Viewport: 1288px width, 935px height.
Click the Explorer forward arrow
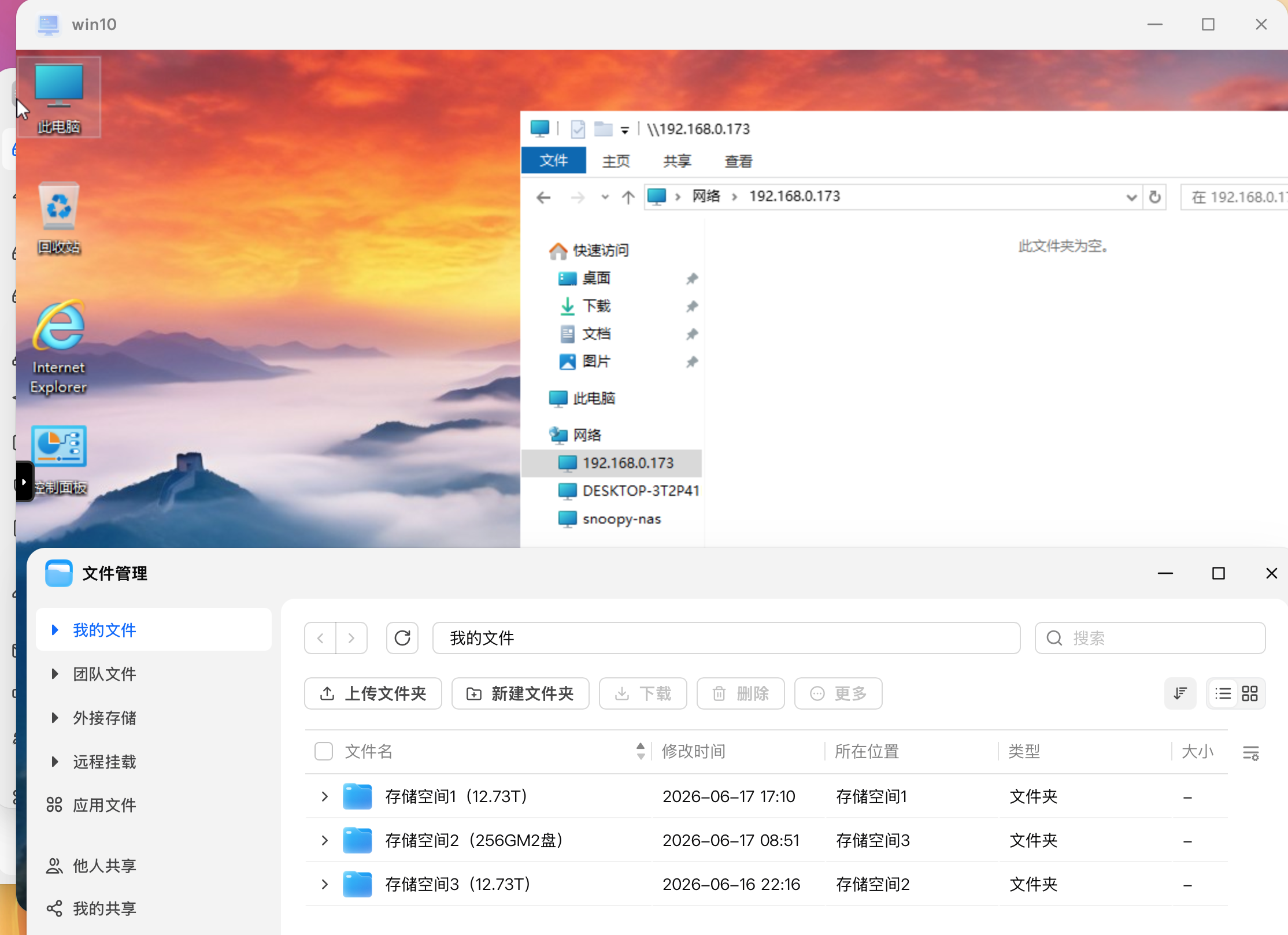[577, 198]
